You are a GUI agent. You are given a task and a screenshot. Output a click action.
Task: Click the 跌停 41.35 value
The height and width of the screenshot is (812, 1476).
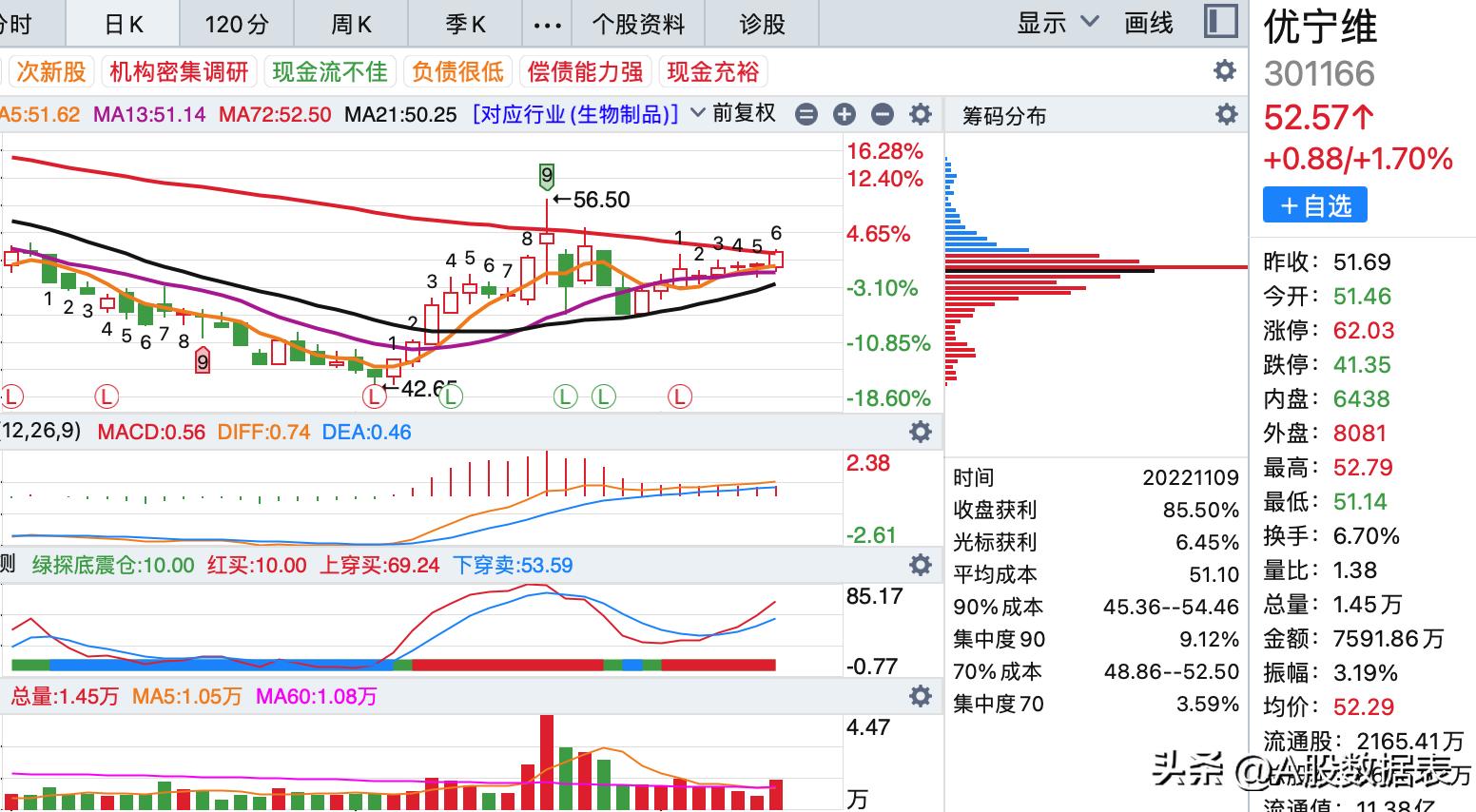click(1362, 365)
